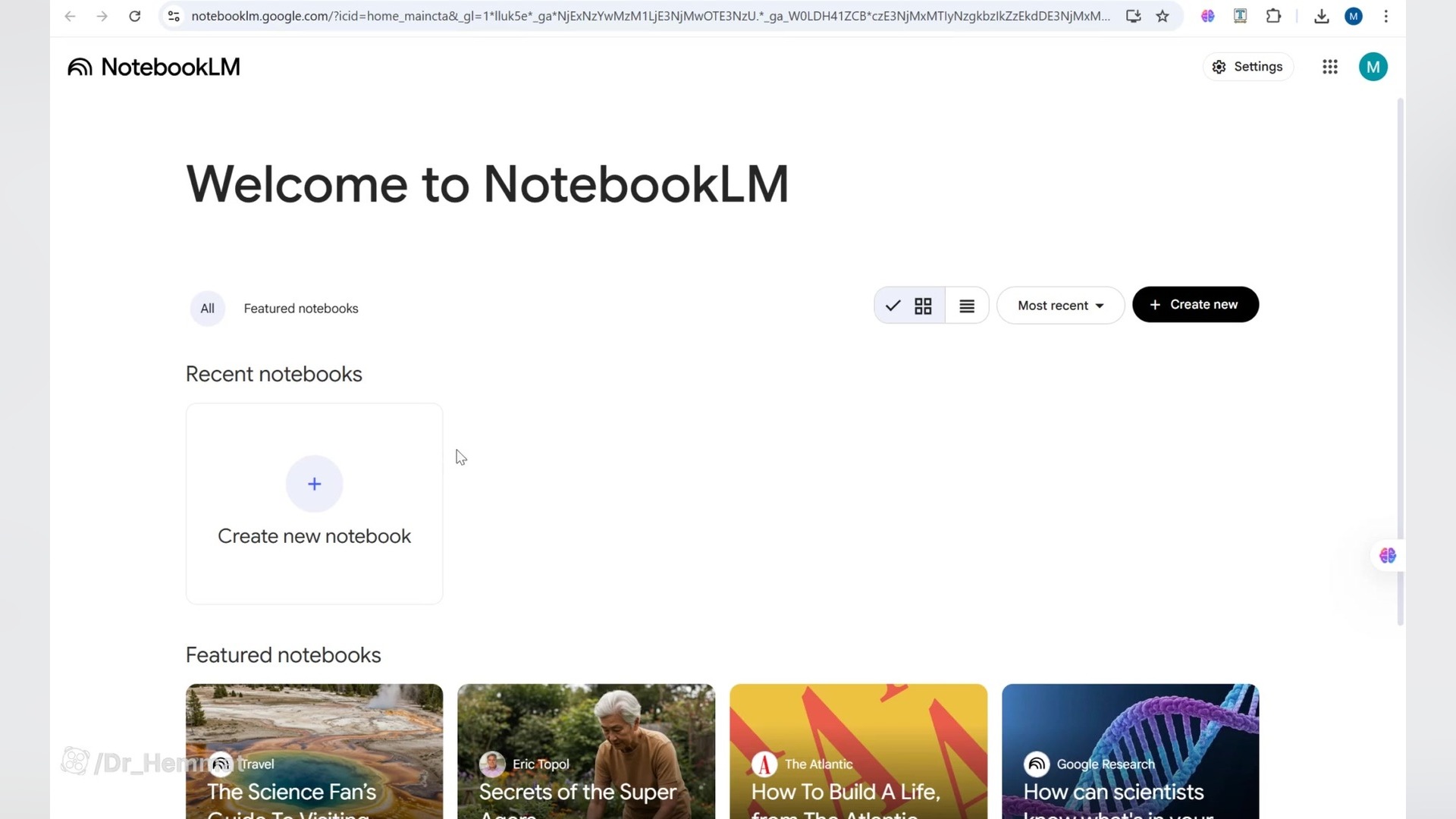Open the Settings button

[1247, 67]
